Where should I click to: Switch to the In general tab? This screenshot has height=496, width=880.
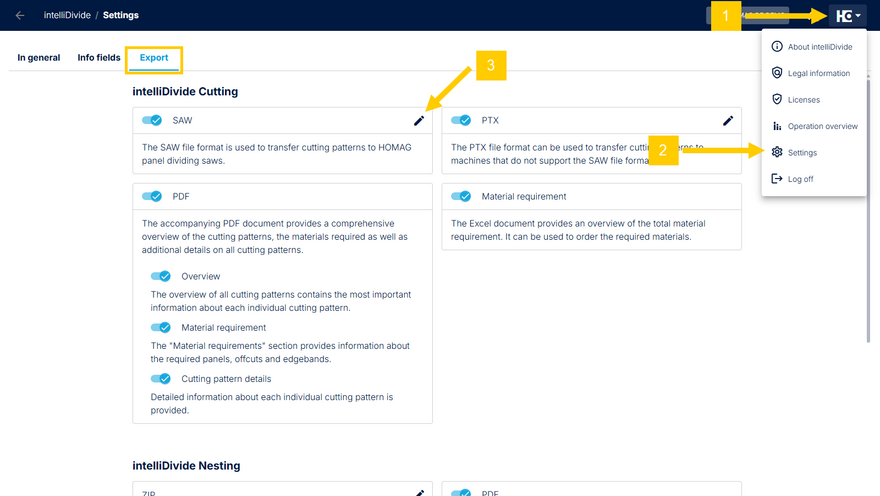tap(39, 58)
